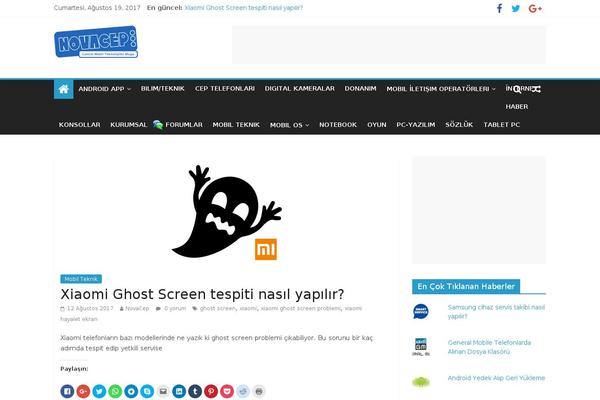Open the NOTEBOOK menu item
The image size is (600, 400).
click(x=338, y=125)
